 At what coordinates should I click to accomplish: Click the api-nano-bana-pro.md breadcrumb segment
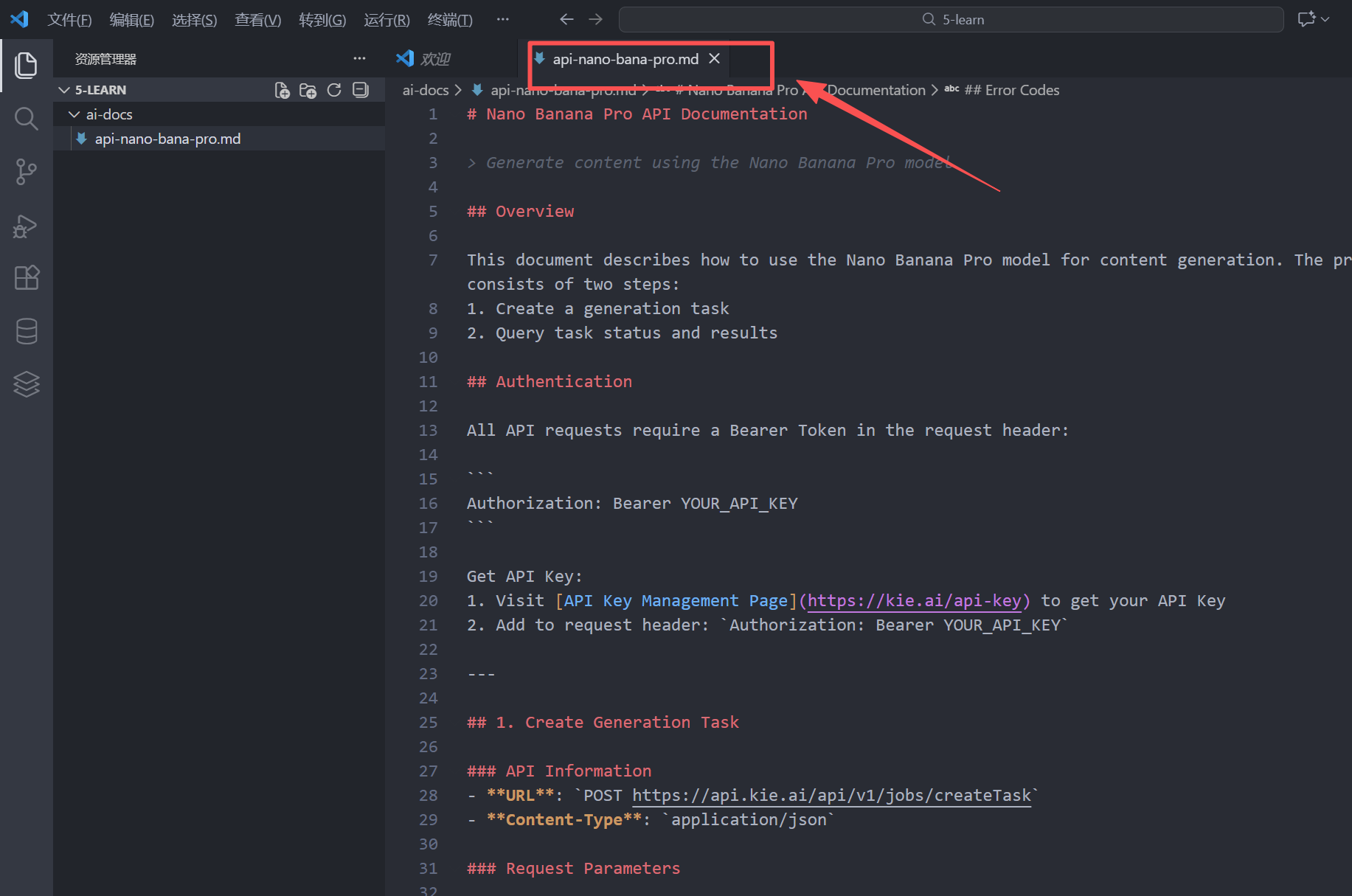[x=564, y=90]
